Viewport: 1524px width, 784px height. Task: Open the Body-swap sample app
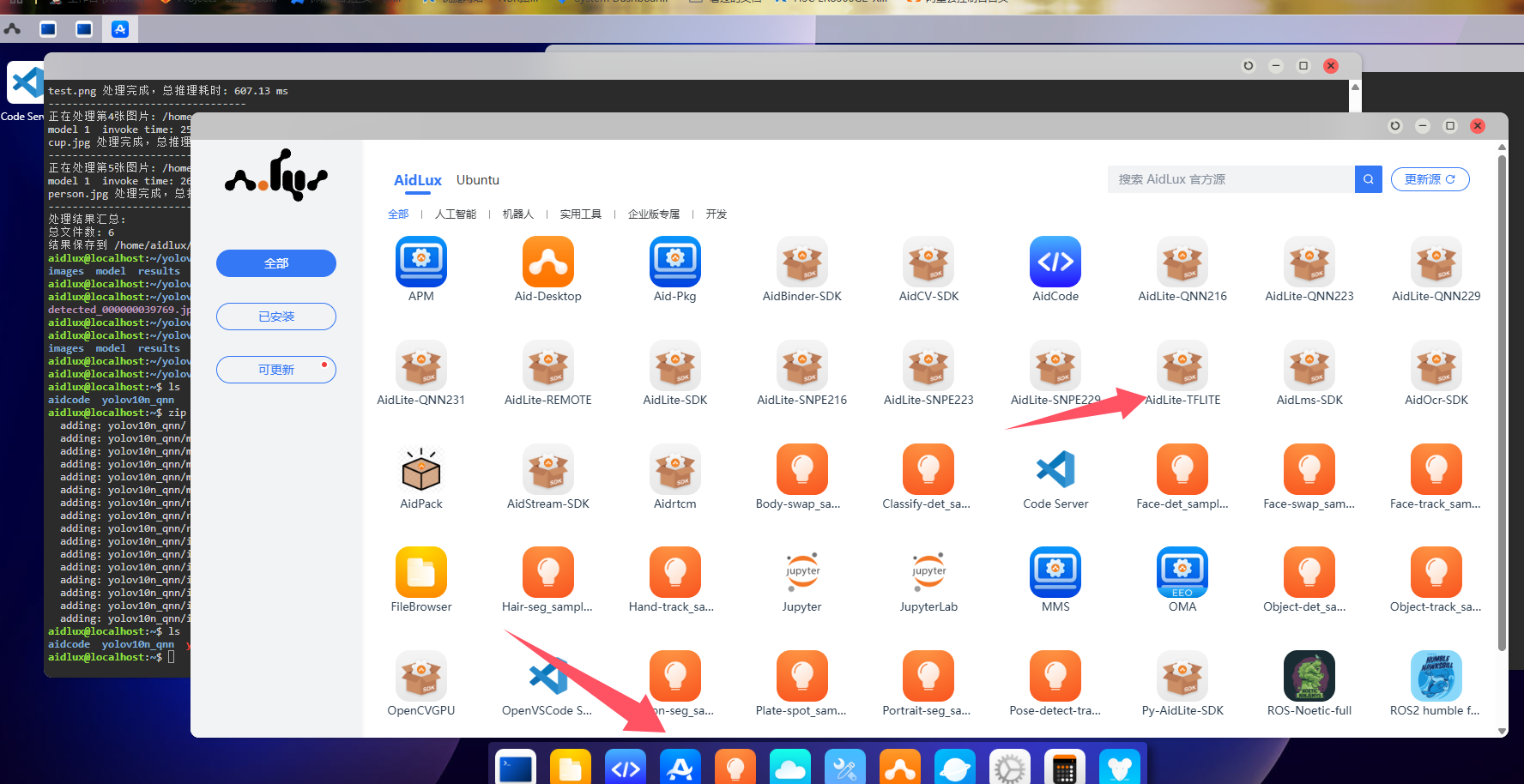(x=802, y=469)
